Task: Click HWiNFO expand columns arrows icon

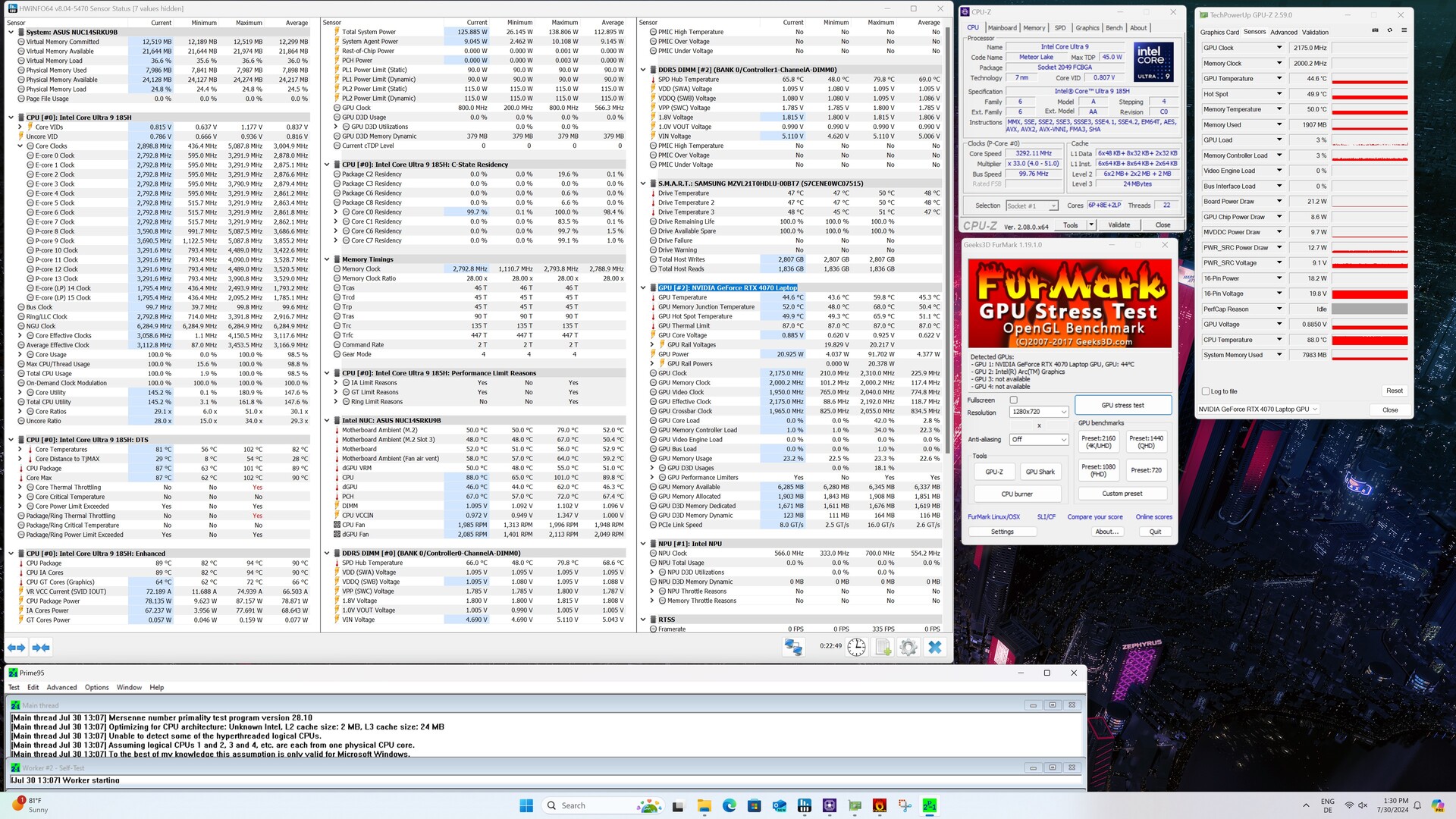Action: (x=17, y=647)
